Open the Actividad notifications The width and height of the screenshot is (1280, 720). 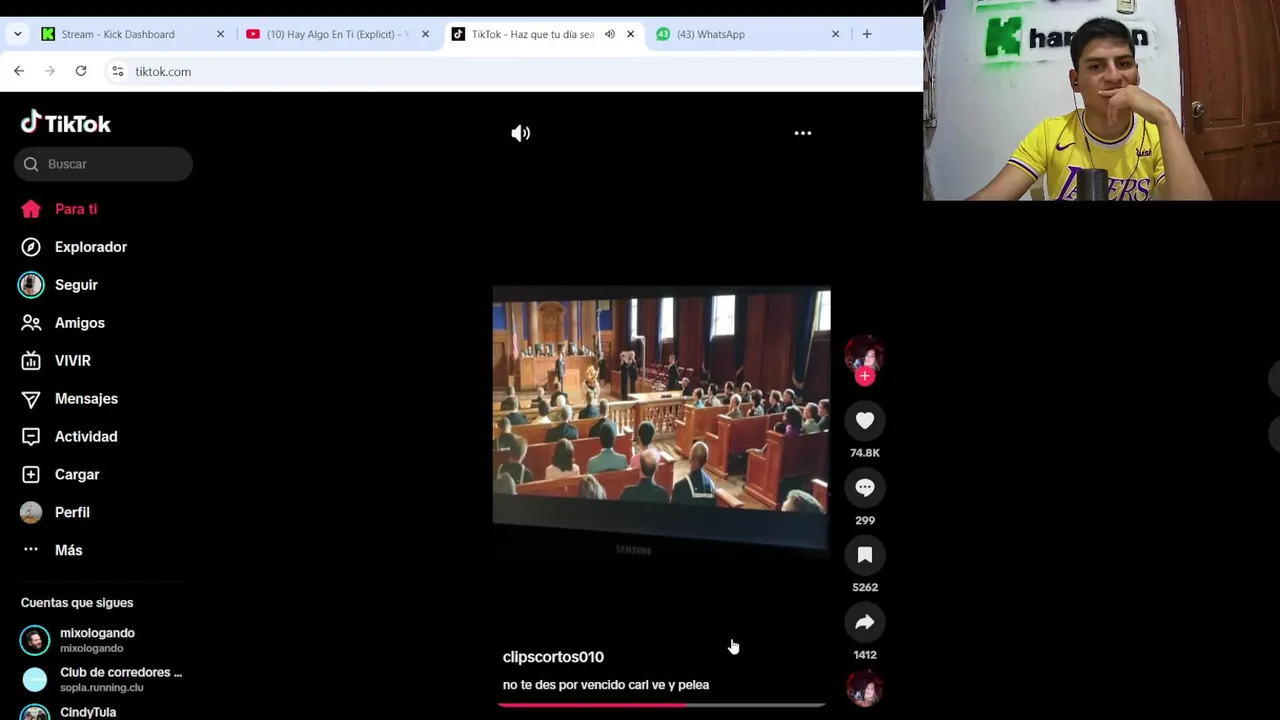click(x=86, y=437)
